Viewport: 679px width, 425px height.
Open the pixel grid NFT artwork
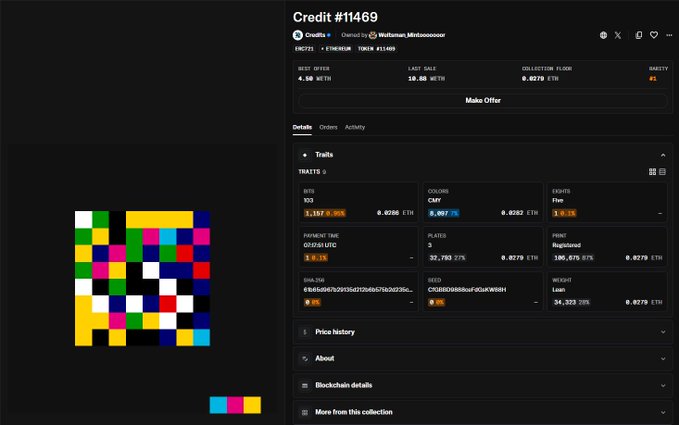click(x=142, y=278)
